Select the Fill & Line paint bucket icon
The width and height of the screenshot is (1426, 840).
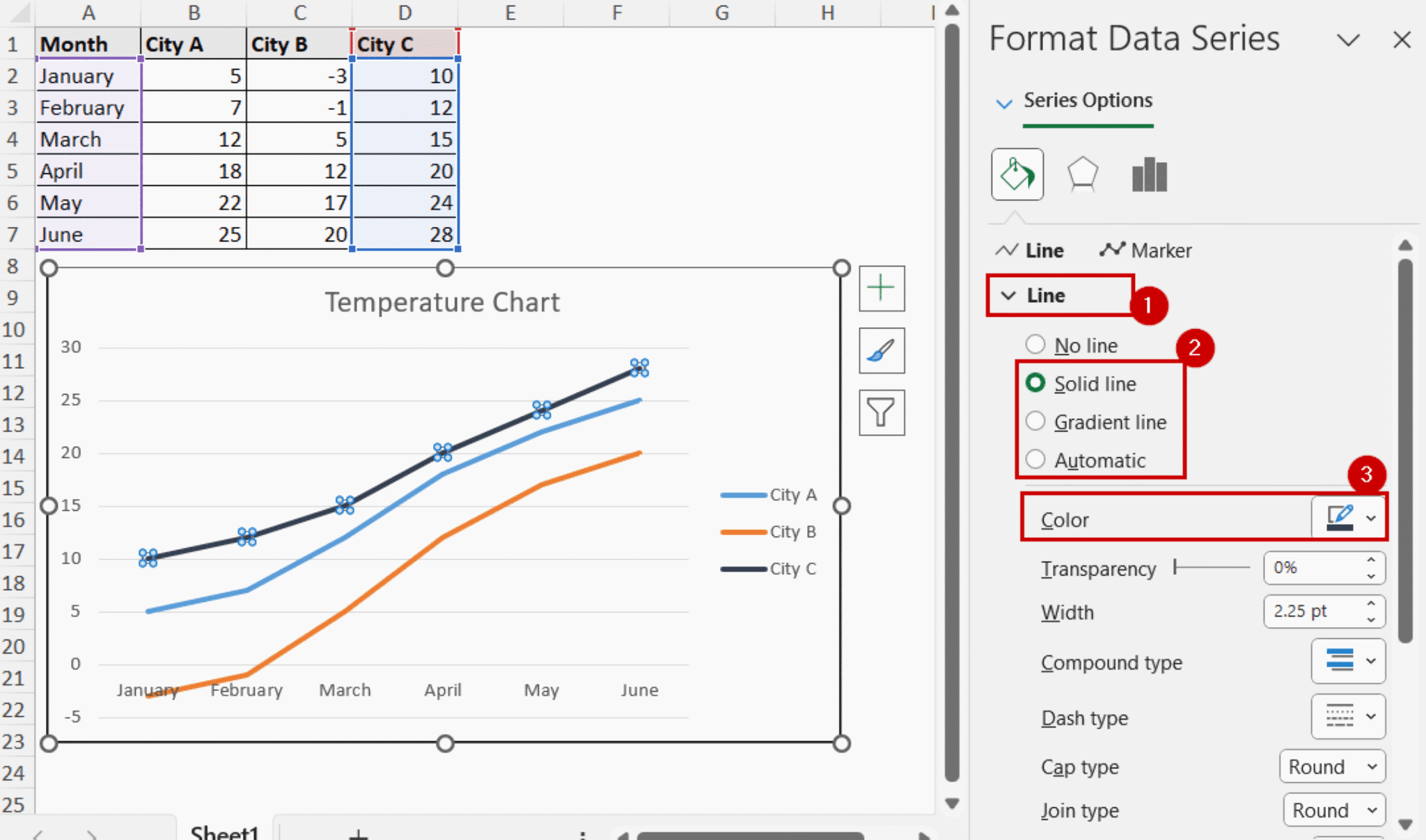1017,174
